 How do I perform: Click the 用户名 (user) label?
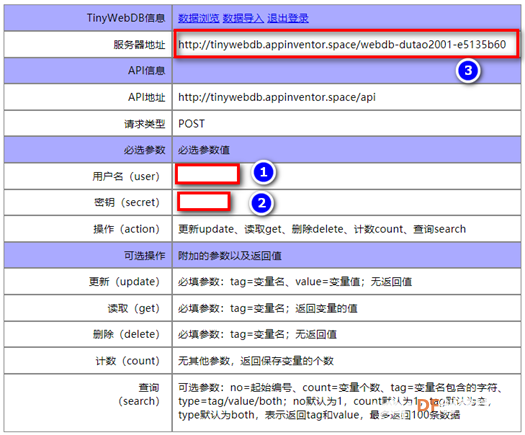point(126,176)
